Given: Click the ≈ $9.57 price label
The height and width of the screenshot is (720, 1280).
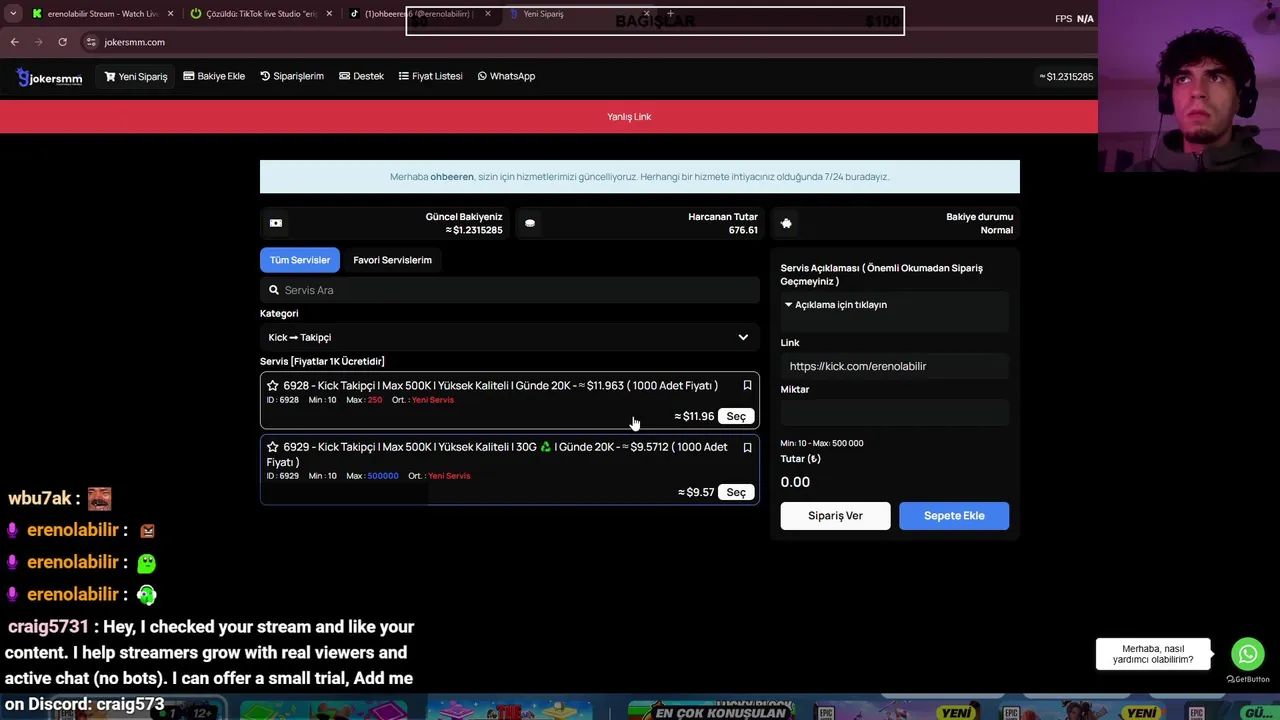Looking at the screenshot, I should click(696, 492).
